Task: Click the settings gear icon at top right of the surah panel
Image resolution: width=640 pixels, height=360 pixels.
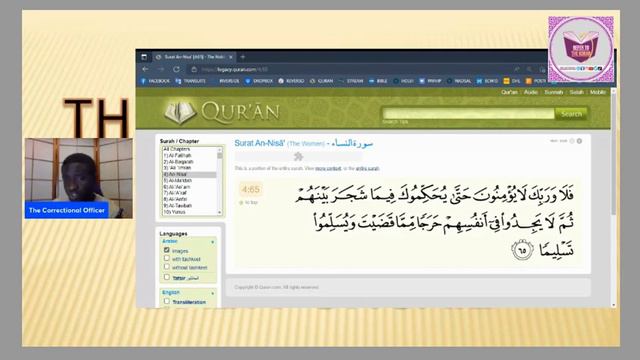Action: (x=579, y=141)
